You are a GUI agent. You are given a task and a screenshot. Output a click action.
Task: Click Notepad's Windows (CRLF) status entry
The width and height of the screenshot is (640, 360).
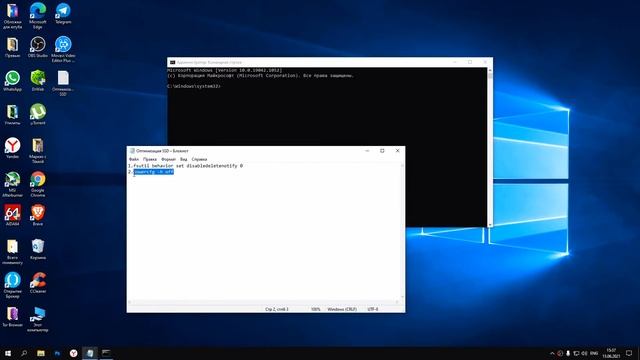342,309
